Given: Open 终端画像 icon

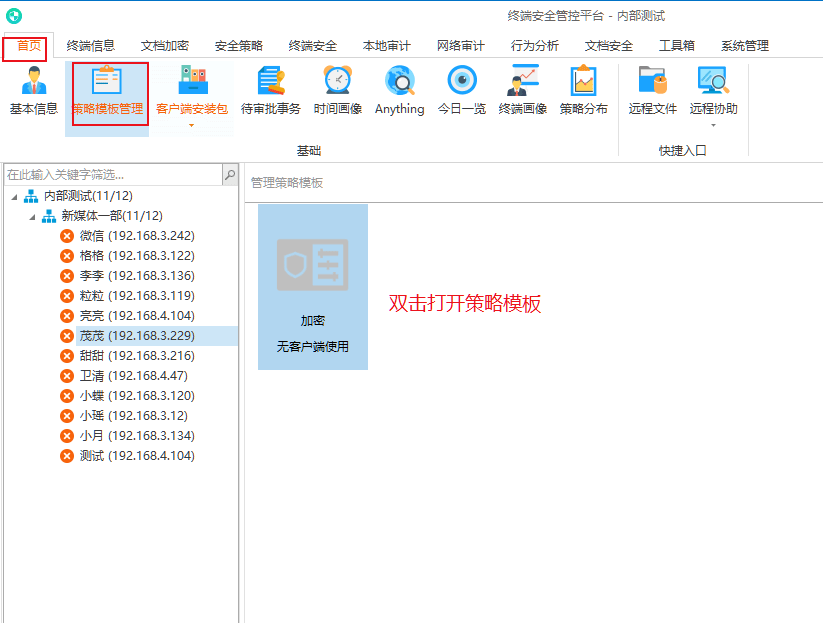Looking at the screenshot, I should tap(523, 80).
